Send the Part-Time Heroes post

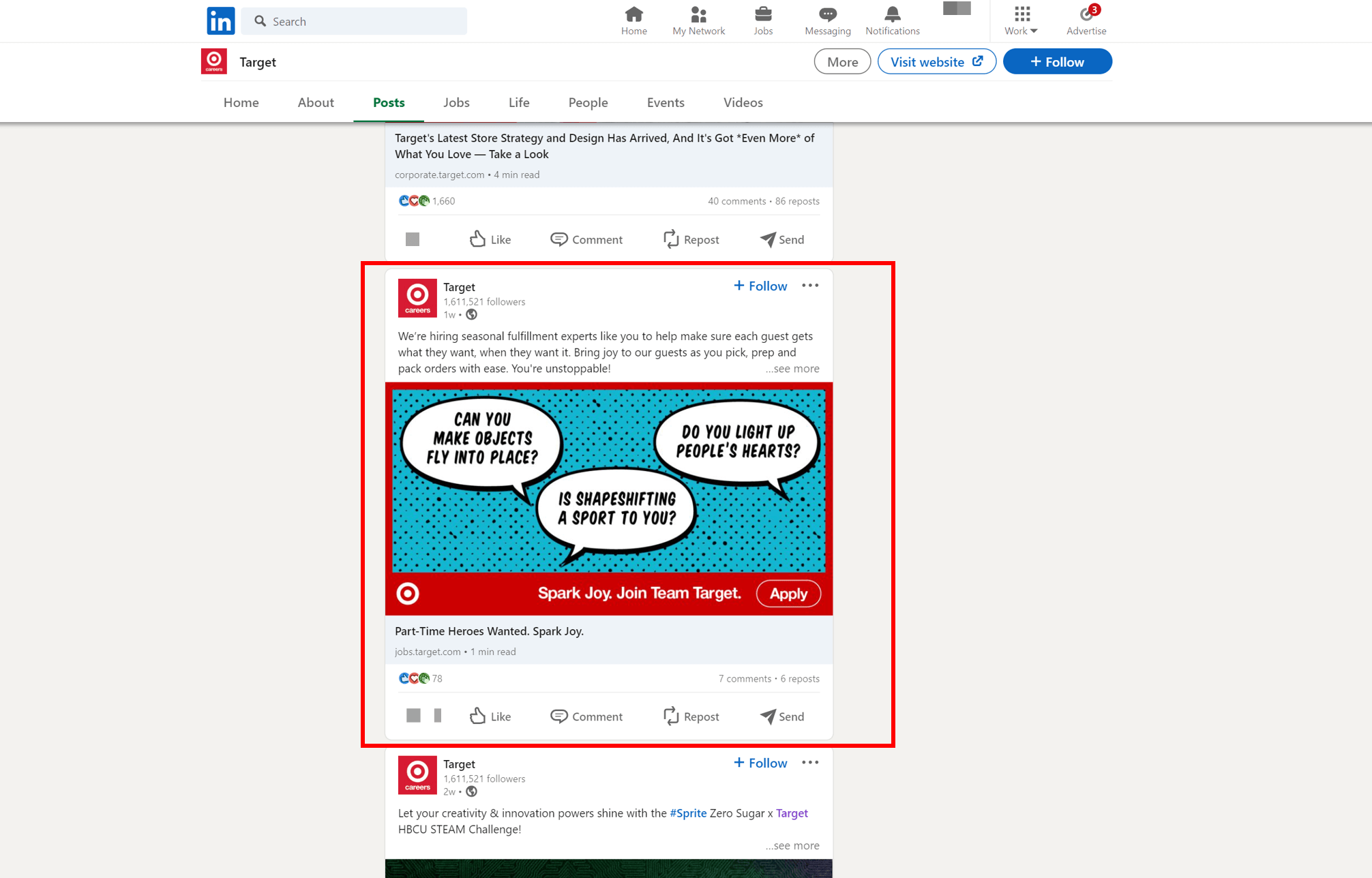(x=781, y=716)
